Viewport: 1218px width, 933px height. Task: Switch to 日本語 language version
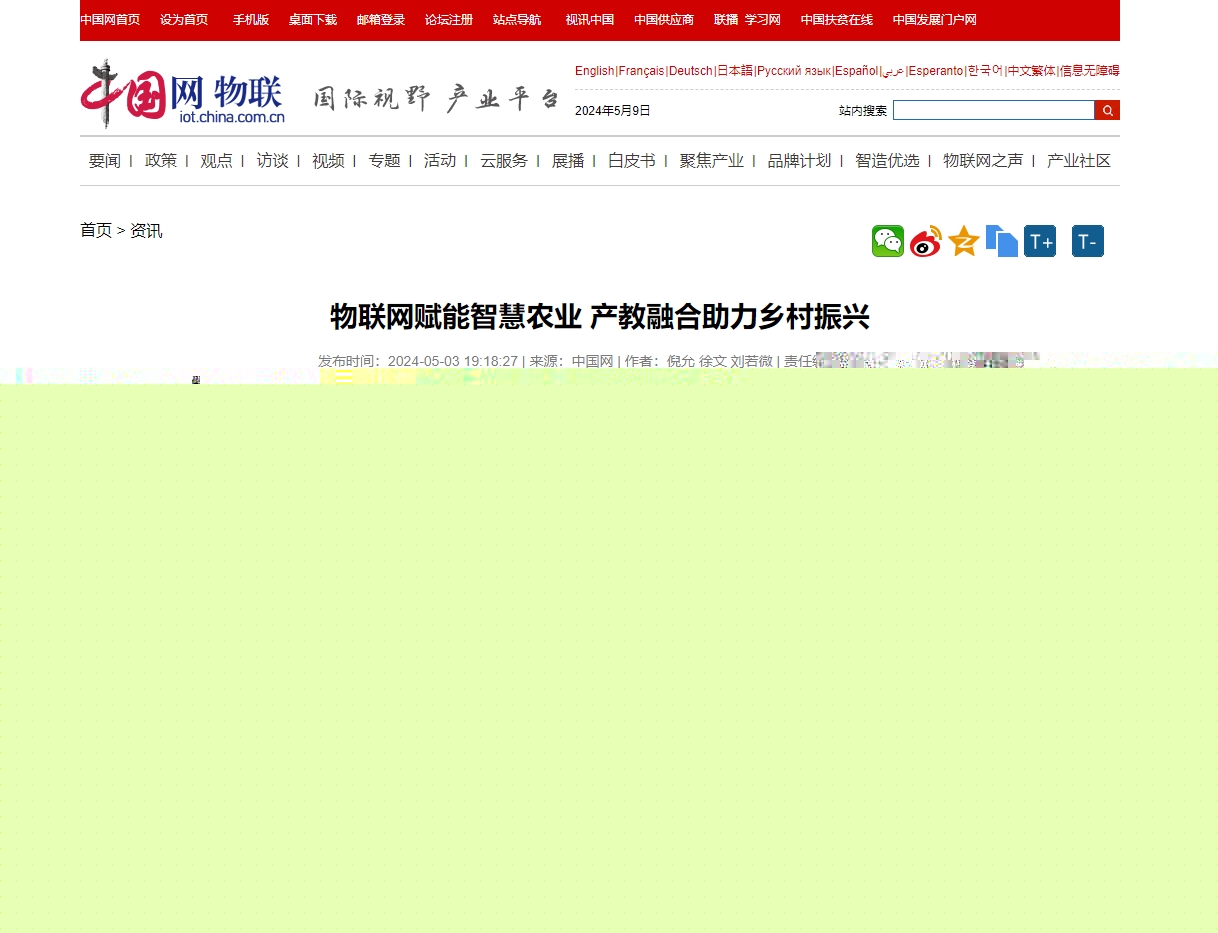(x=735, y=71)
